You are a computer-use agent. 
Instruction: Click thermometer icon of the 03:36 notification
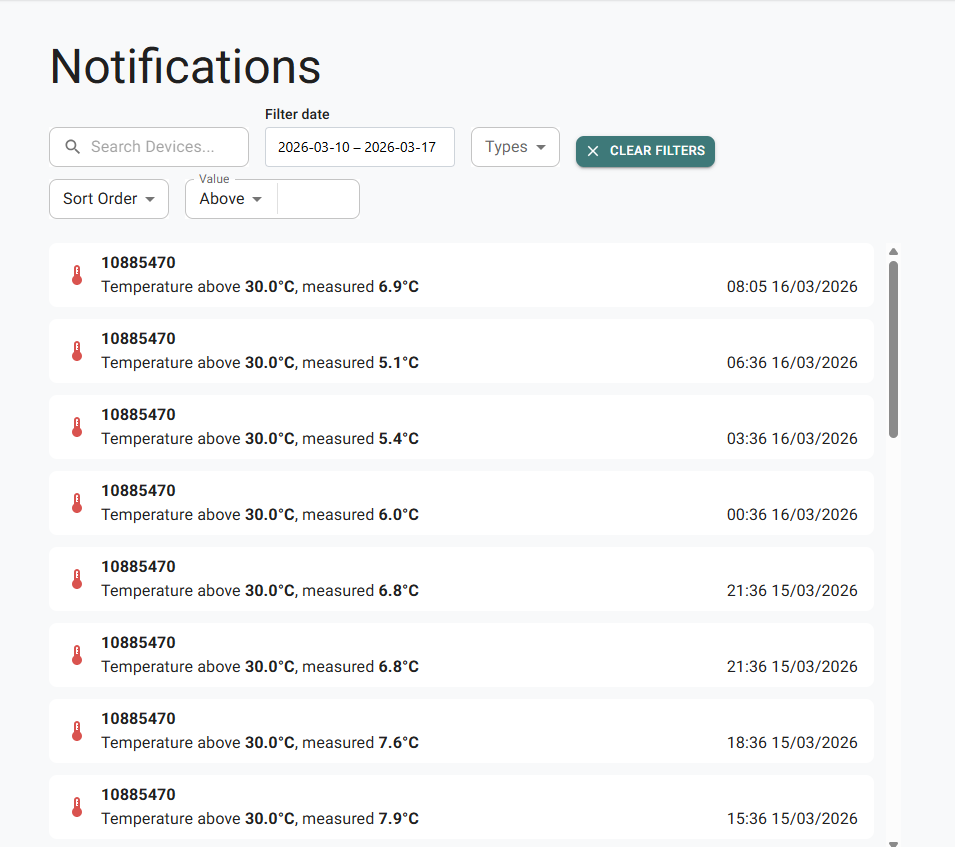coord(77,427)
